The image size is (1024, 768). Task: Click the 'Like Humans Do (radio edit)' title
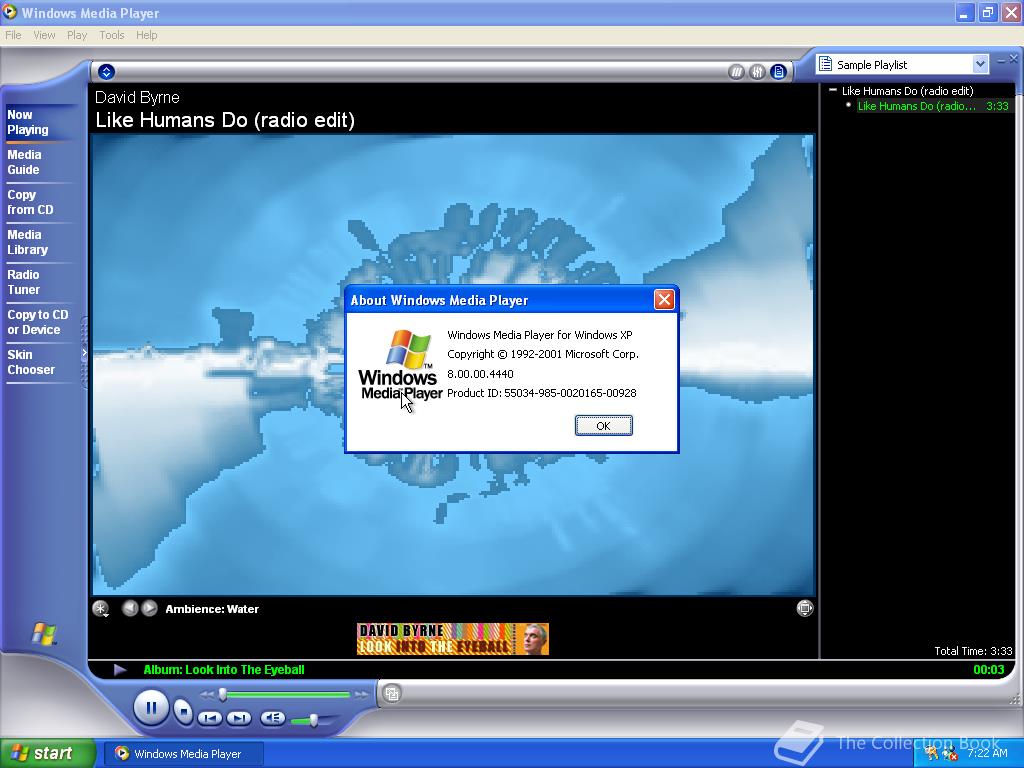pyautogui.click(x=225, y=120)
